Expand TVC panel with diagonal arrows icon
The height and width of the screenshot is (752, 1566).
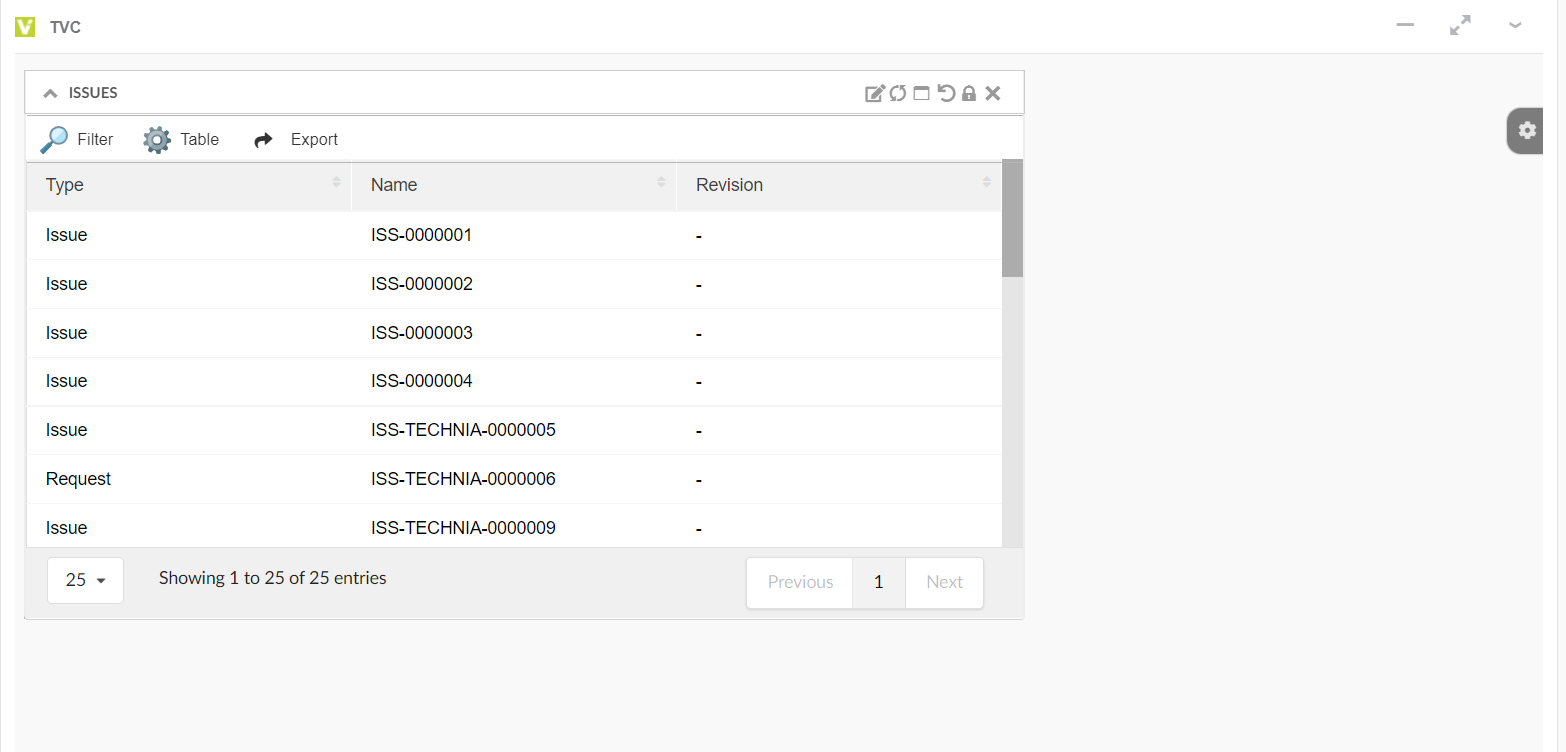[1460, 26]
